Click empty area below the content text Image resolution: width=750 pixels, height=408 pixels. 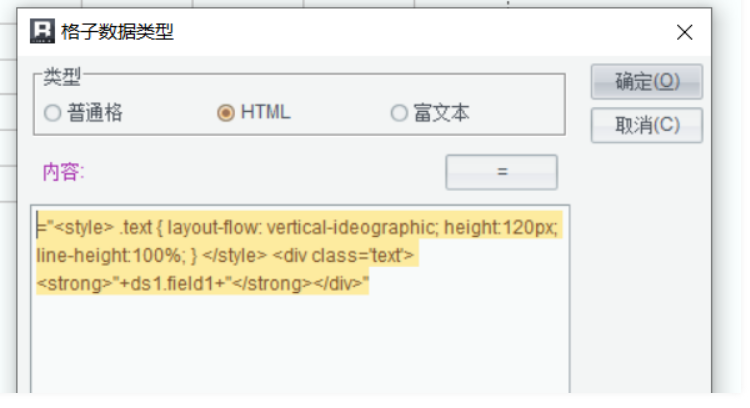[300, 350]
